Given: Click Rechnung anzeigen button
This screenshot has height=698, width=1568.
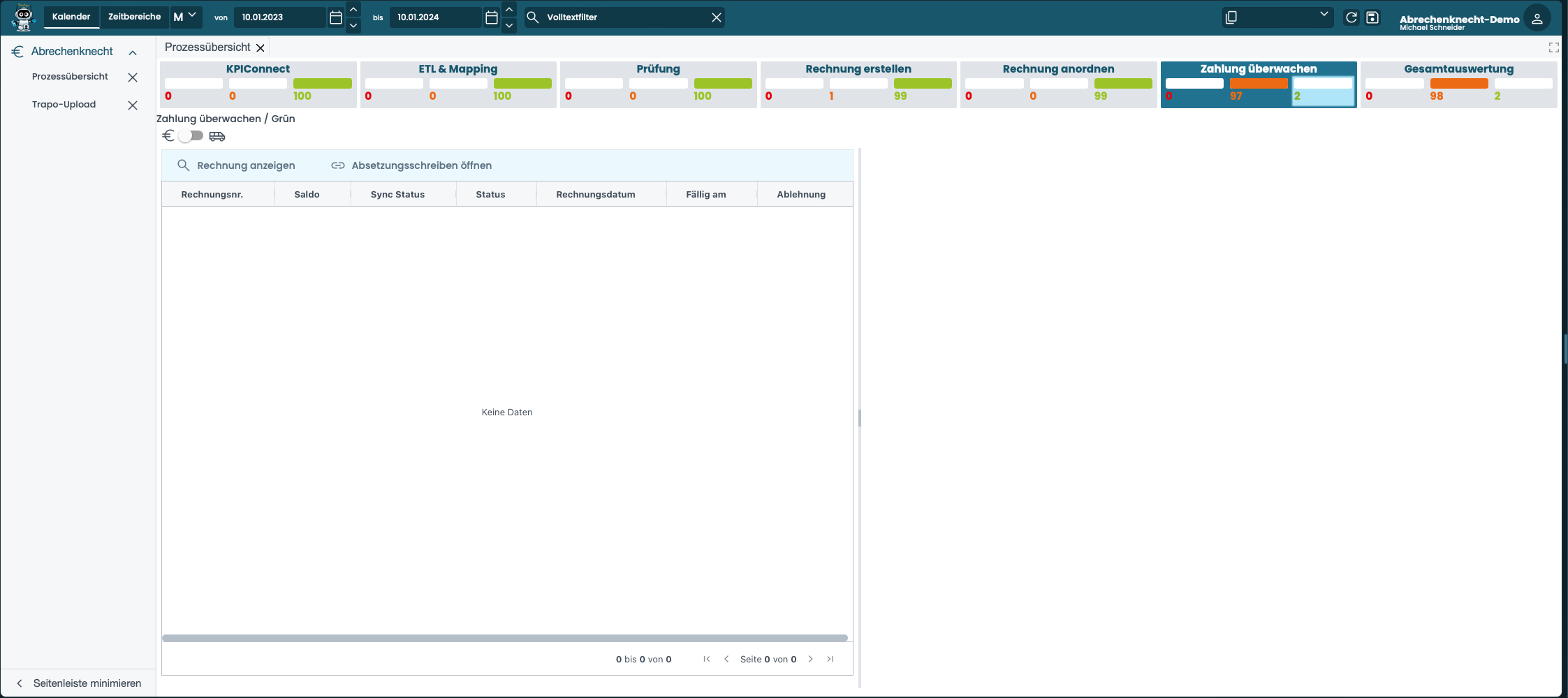Looking at the screenshot, I should 237,165.
